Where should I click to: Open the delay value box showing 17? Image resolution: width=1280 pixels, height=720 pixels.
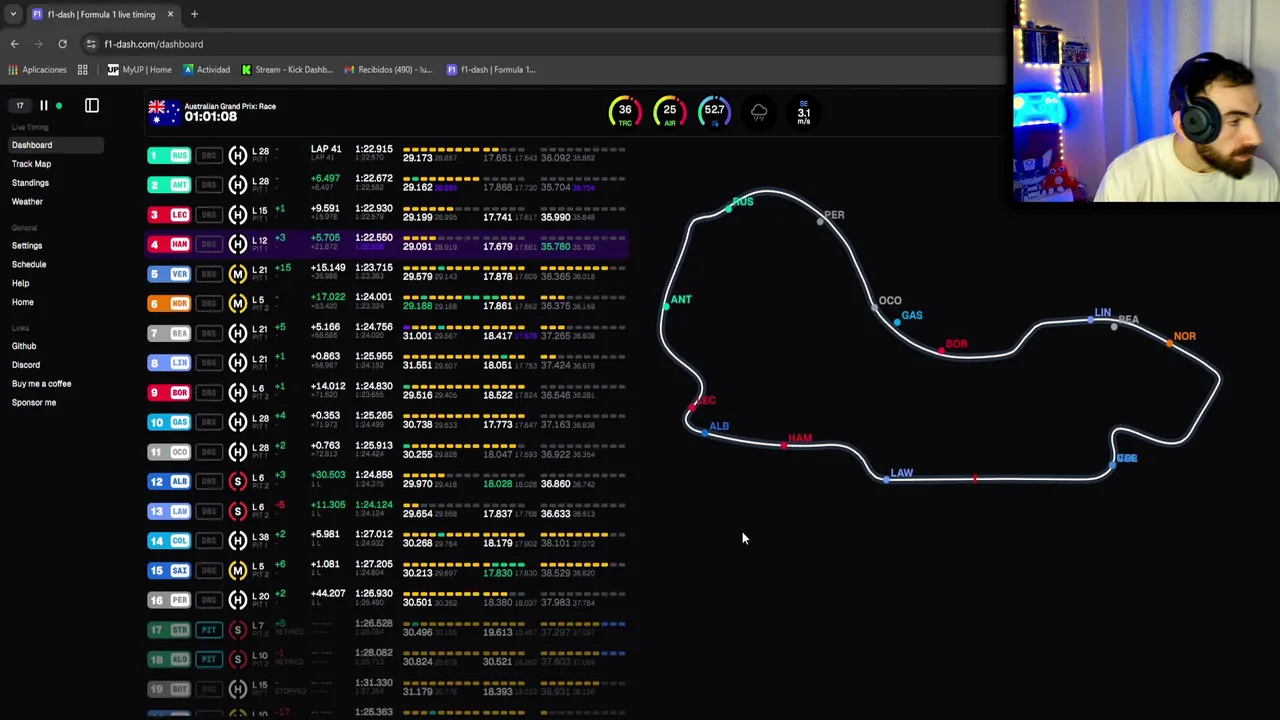tap(20, 105)
